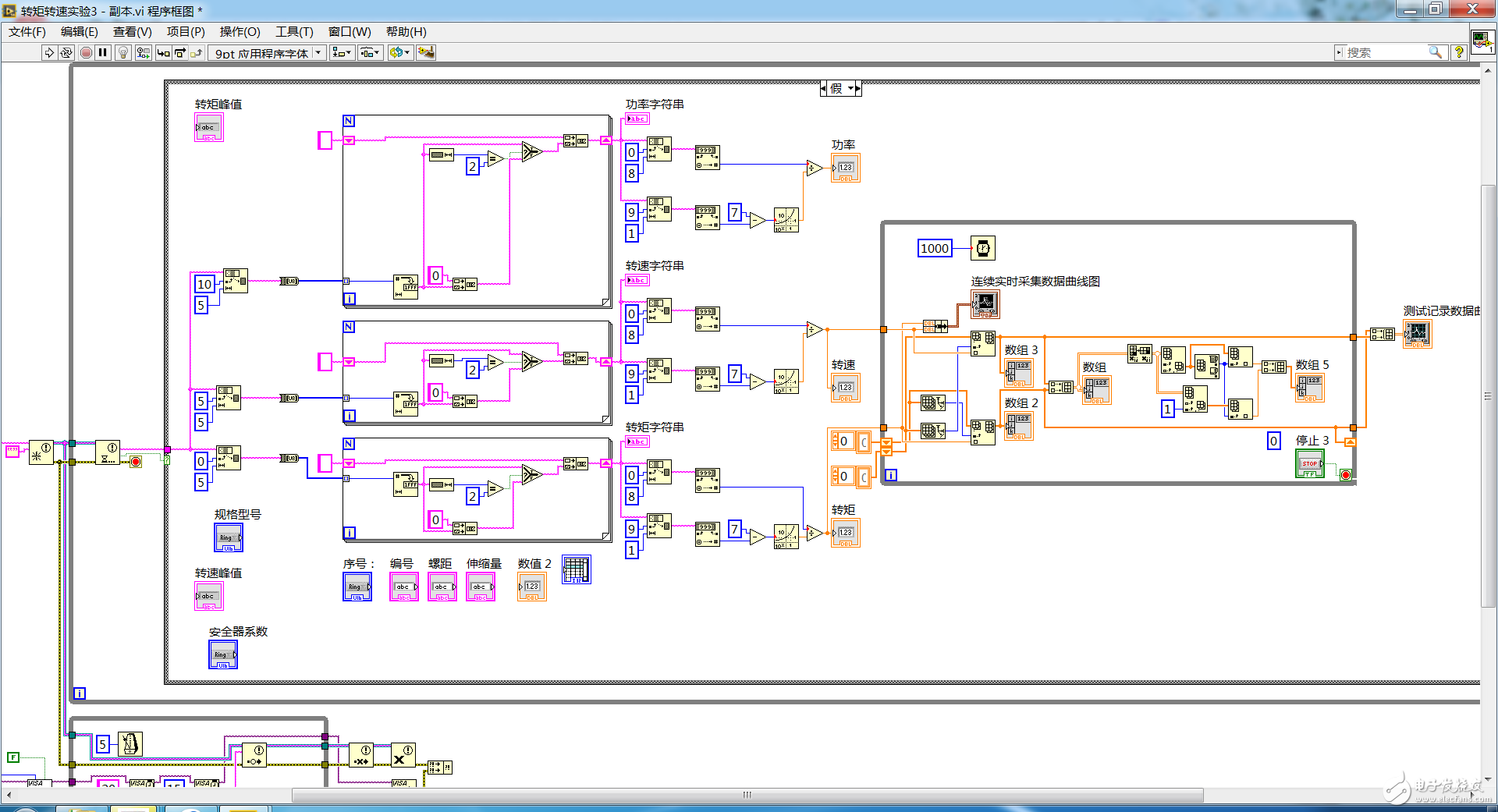The image size is (1498, 812).
Task: Select the 编号 string terminal
Action: pos(404,587)
